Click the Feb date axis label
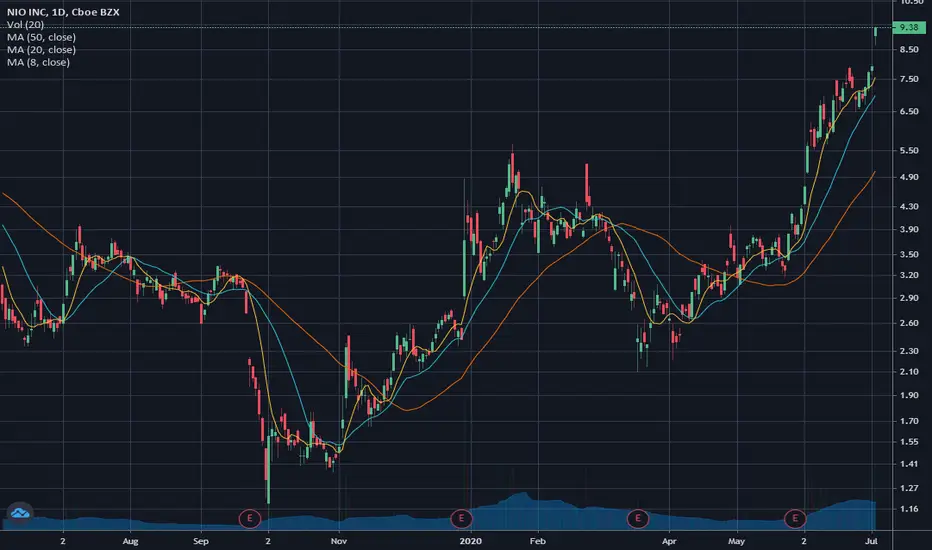Screen dimensions: 932x550 coord(537,541)
